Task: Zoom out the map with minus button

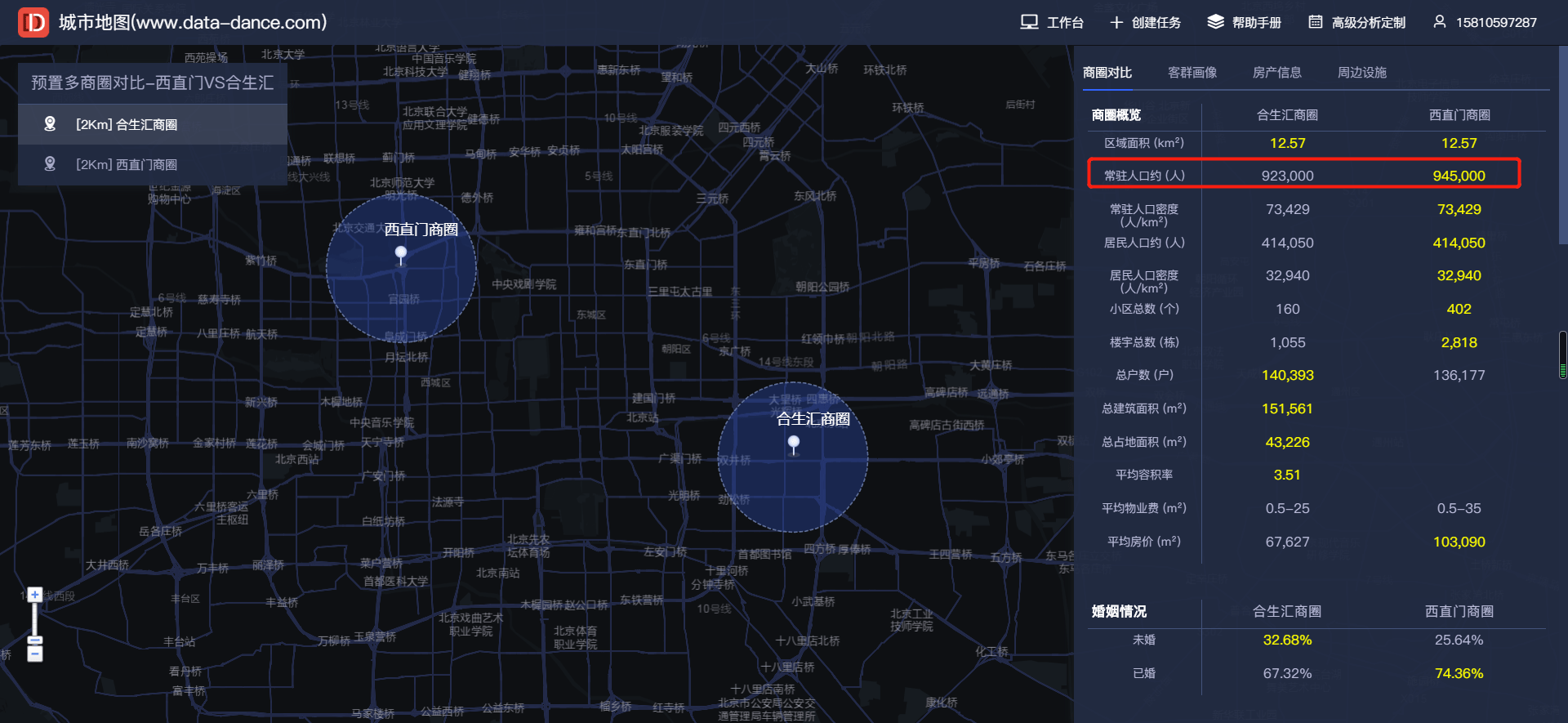Action: (x=34, y=654)
